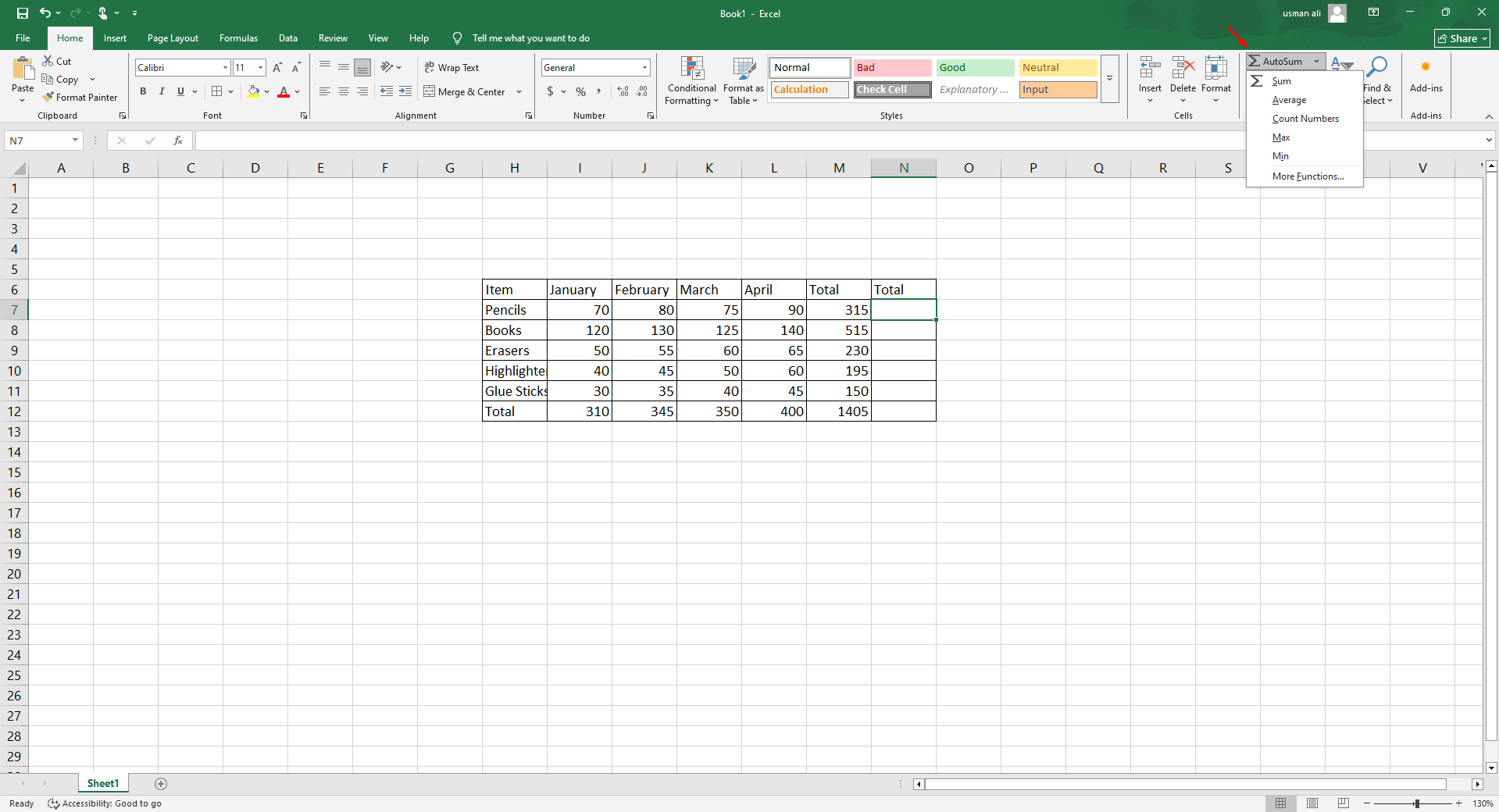Screen dimensions: 1499x812
Task: Select the Sheet1 tab
Action: (x=103, y=784)
